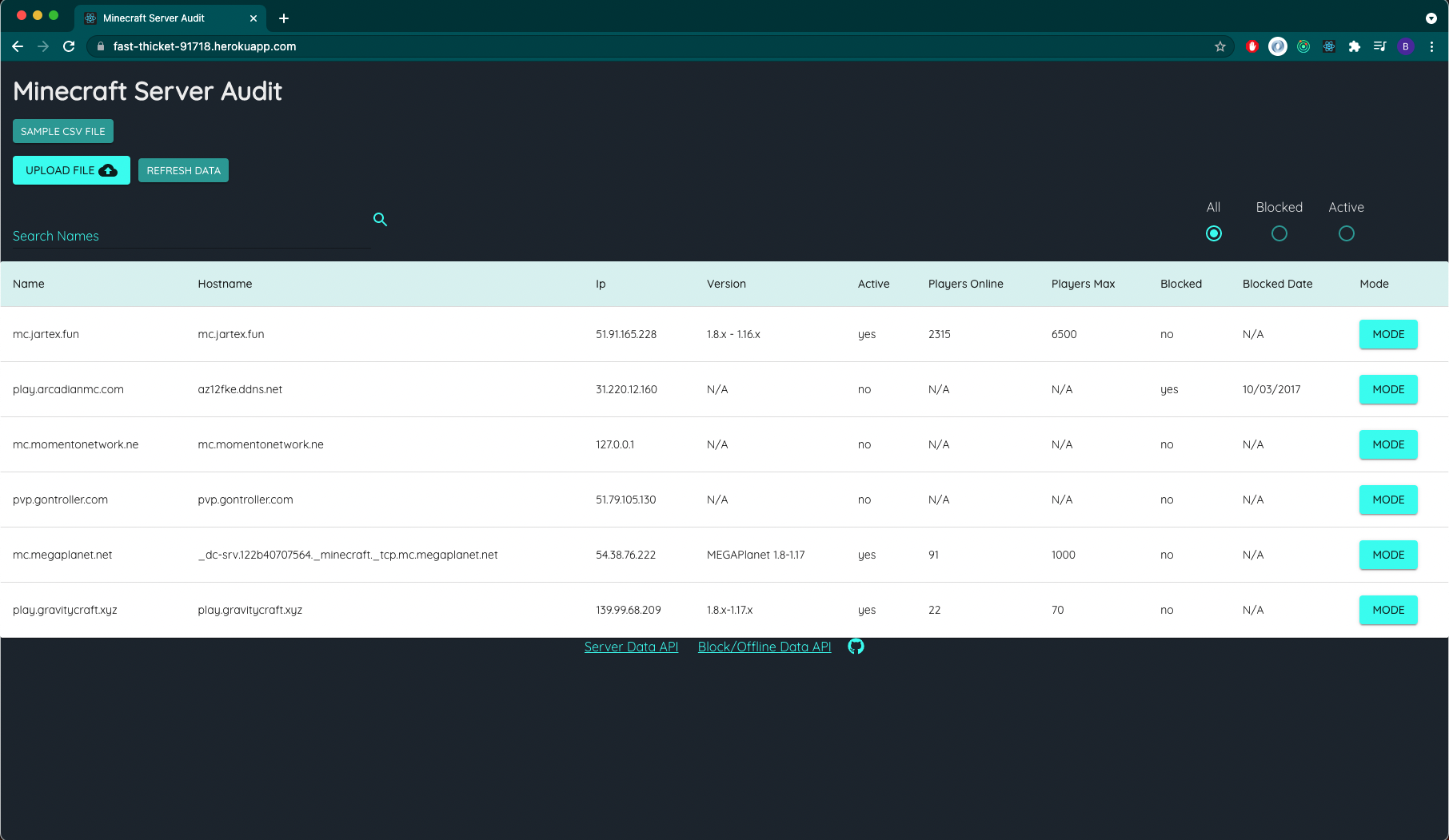This screenshot has height=840, width=1449.
Task: Close the Minecraft Server Audit tab
Action: (x=253, y=18)
